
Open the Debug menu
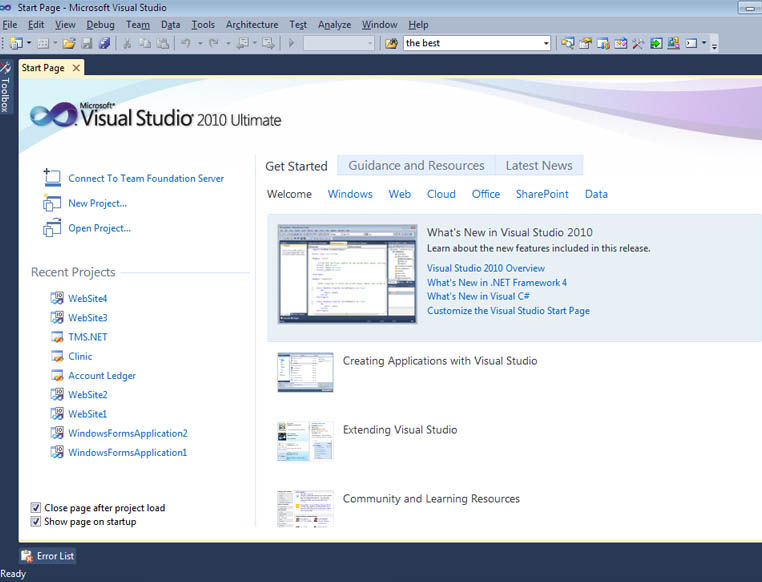pos(101,25)
